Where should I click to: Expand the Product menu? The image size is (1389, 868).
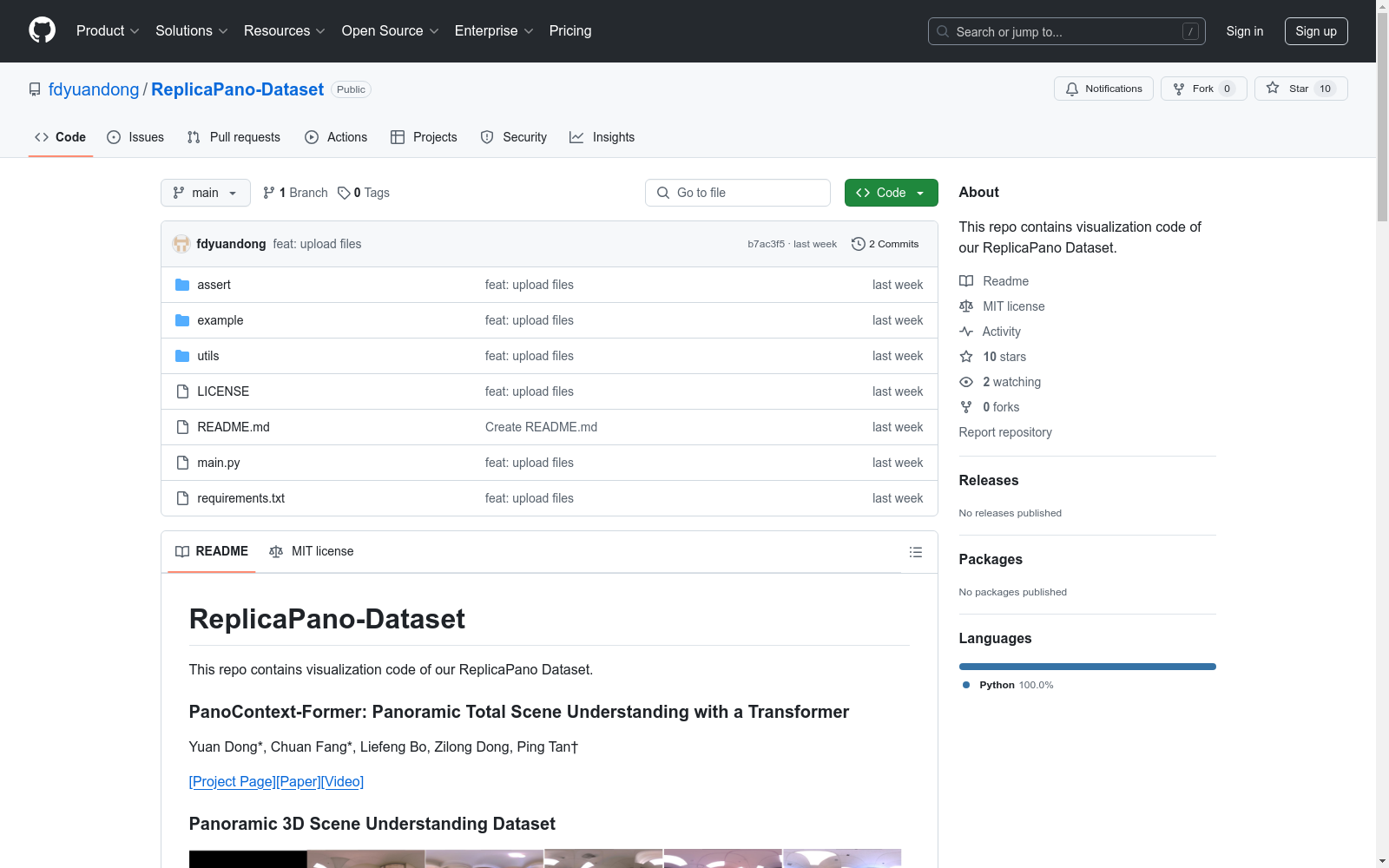(108, 31)
